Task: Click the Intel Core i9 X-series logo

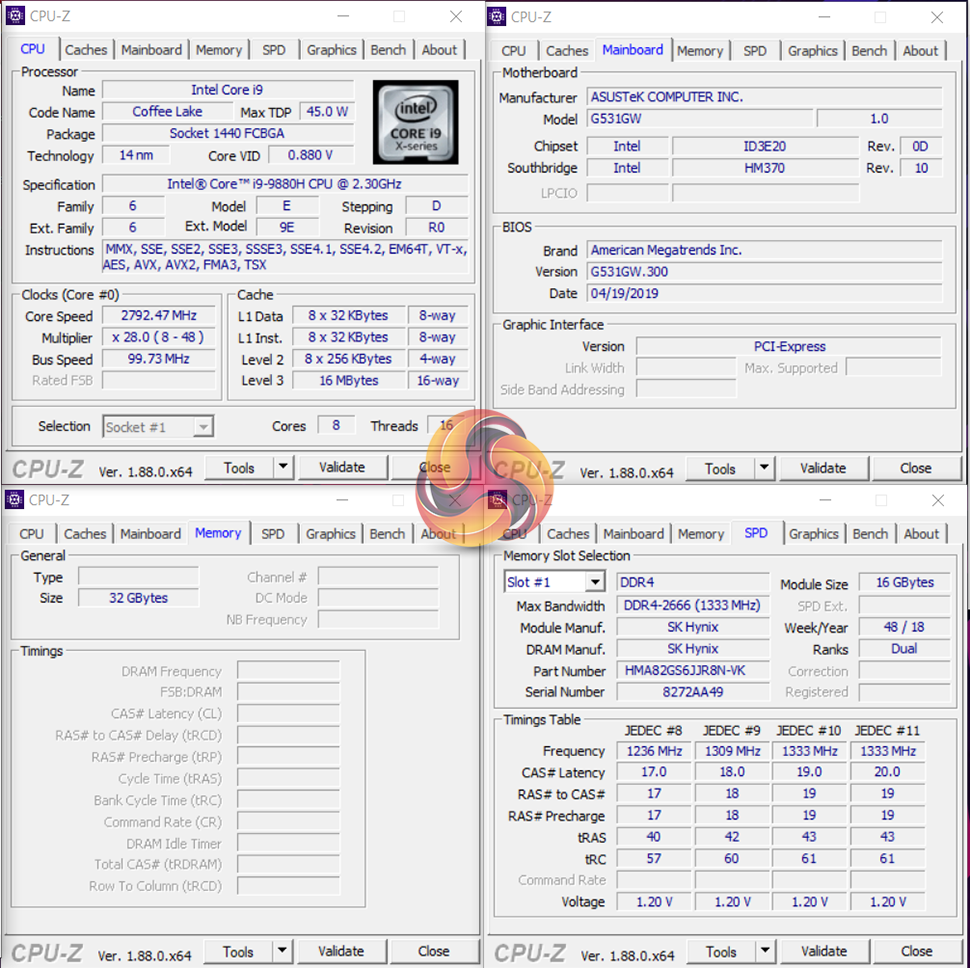Action: point(416,121)
